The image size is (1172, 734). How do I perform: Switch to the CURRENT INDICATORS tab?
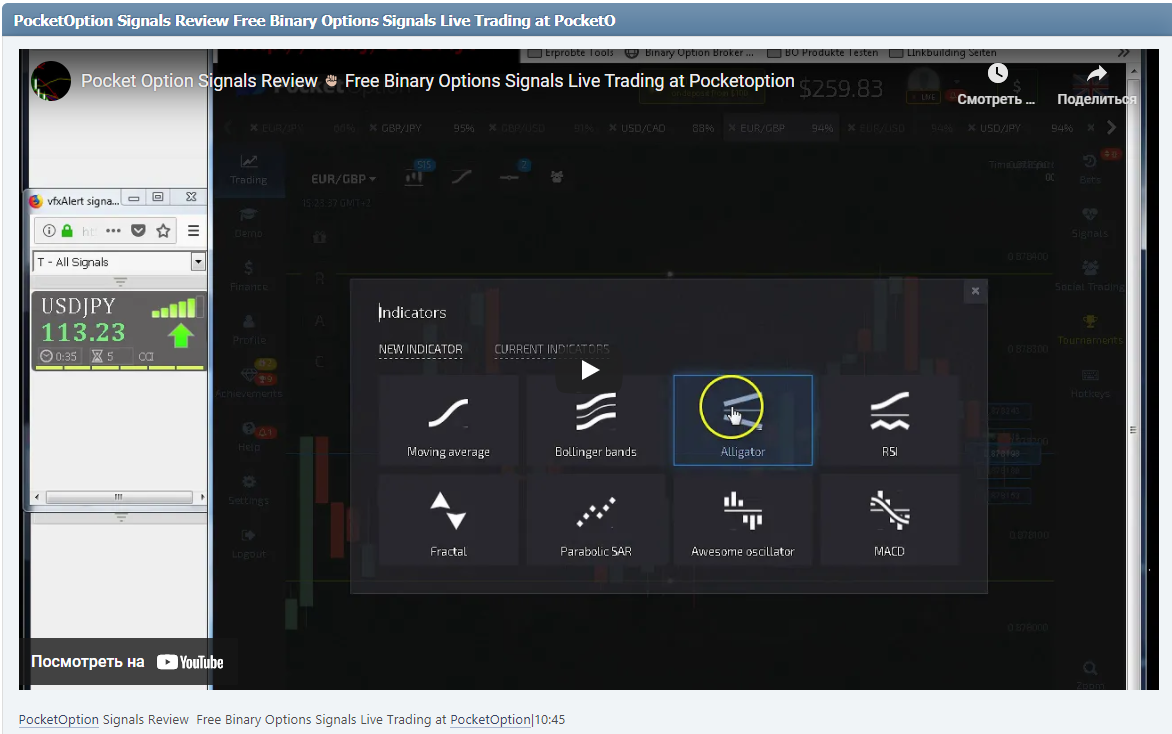point(551,349)
